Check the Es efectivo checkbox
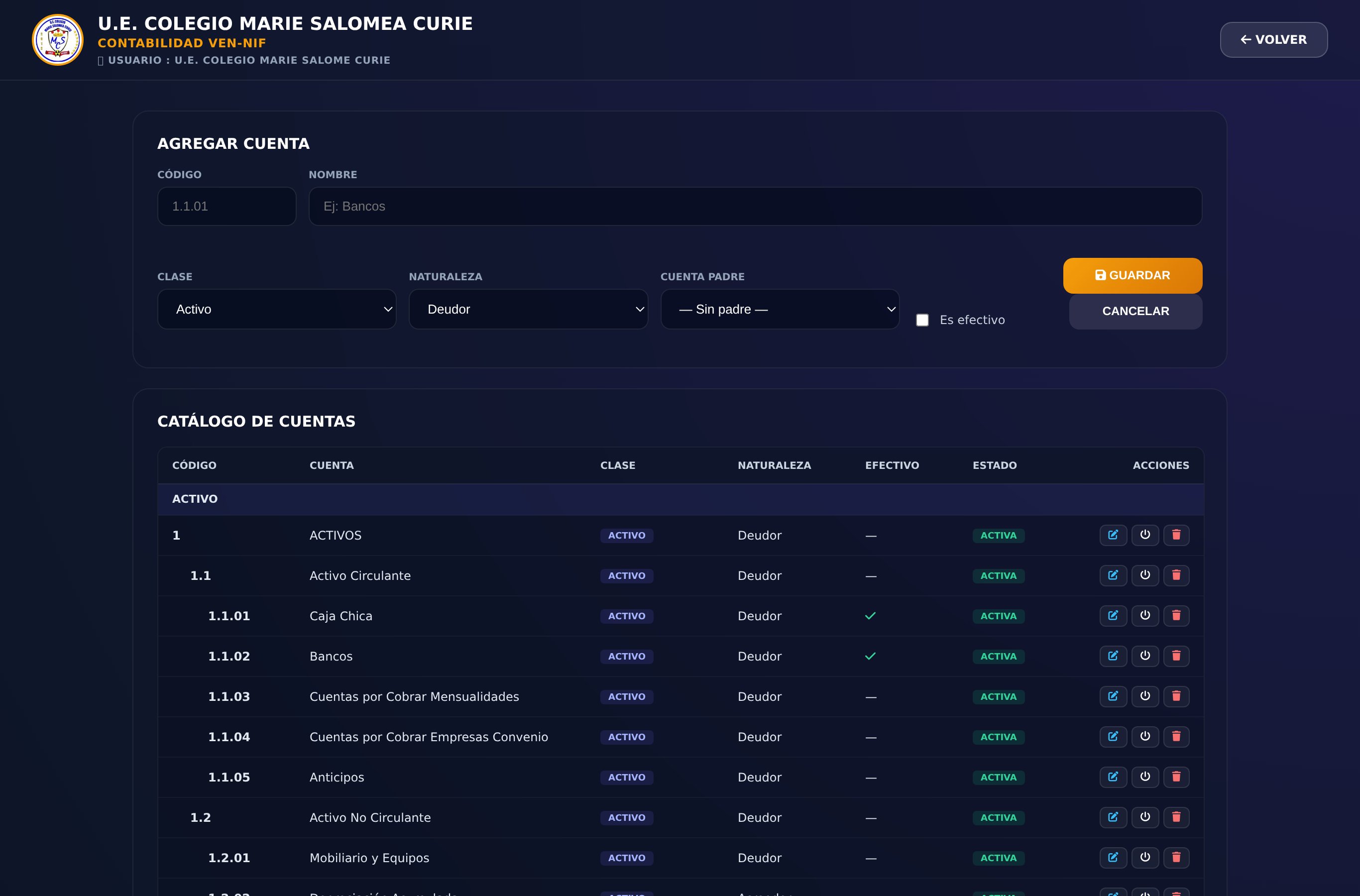The image size is (1360, 896). (922, 320)
